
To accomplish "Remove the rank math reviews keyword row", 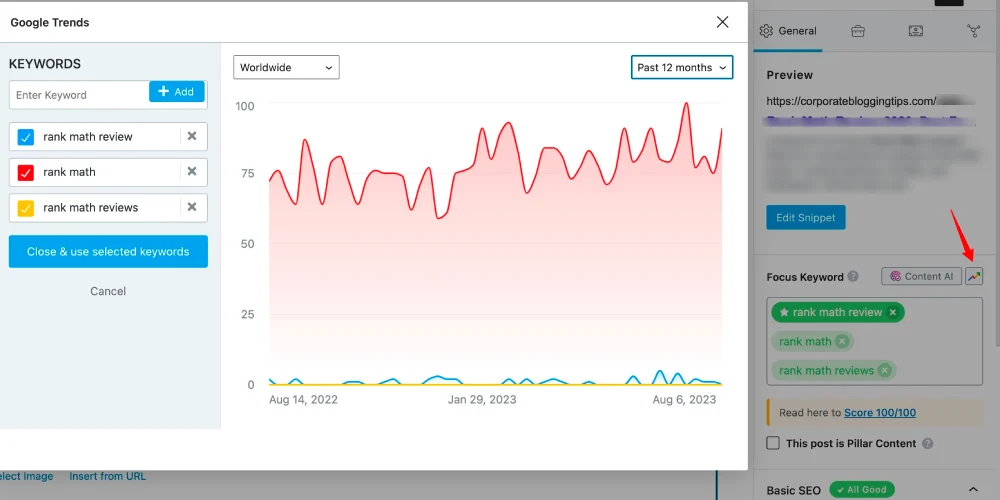I will pos(192,207).
